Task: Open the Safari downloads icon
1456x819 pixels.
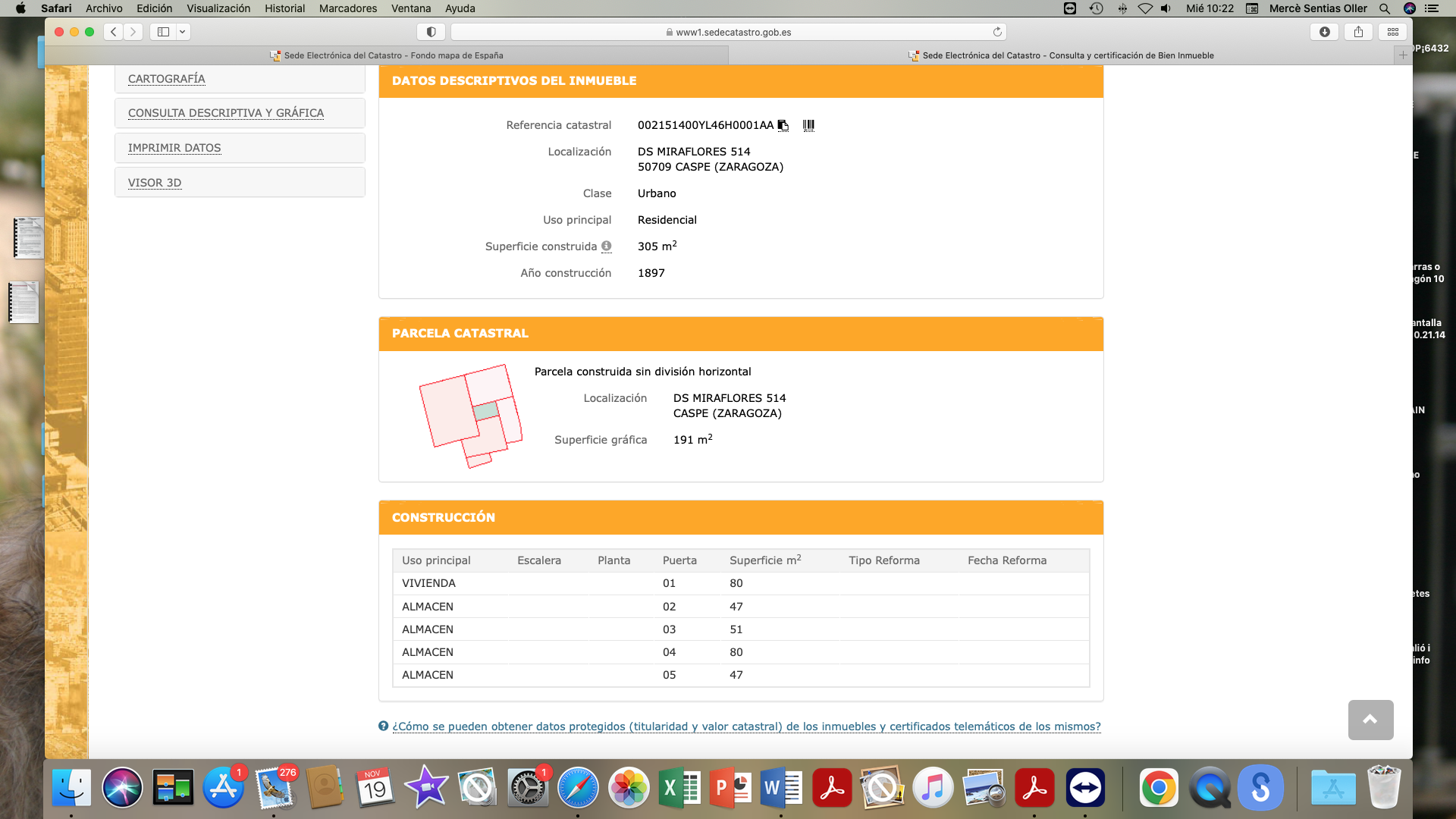Action: (1324, 32)
